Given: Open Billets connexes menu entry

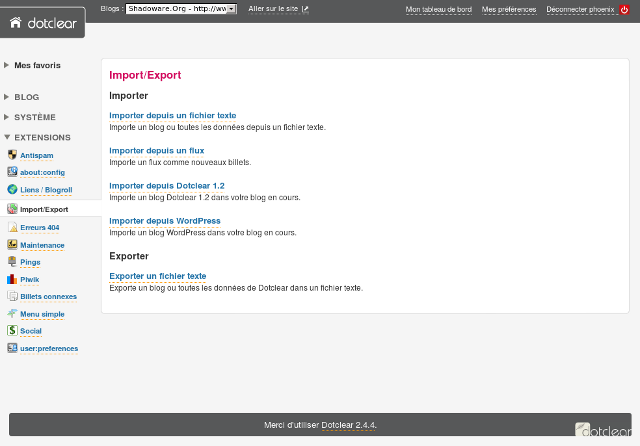Looking at the screenshot, I should (49, 297).
